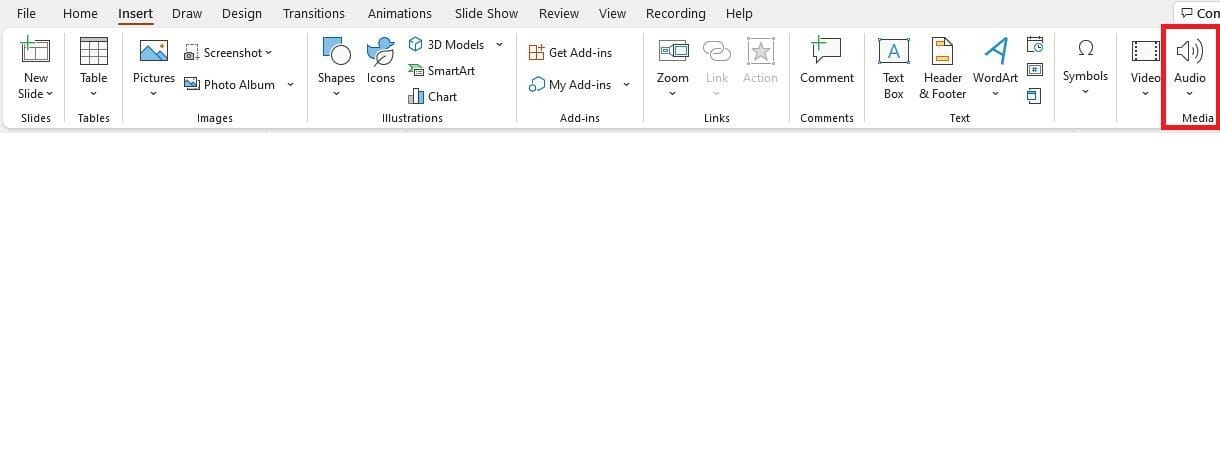Open the Shapes gallery
This screenshot has width=1220, height=460.
[336, 69]
